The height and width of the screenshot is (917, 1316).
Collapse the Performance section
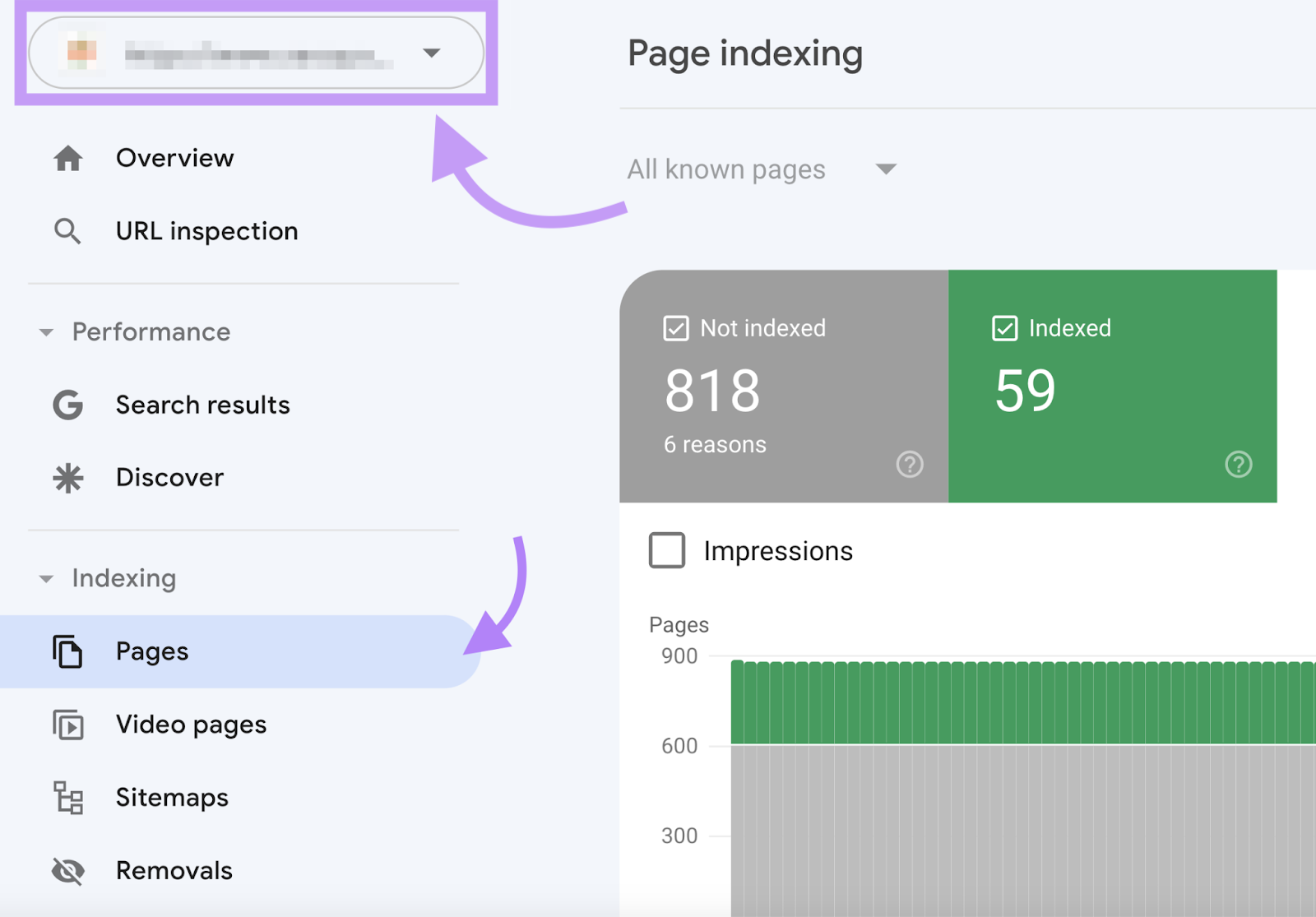(47, 332)
